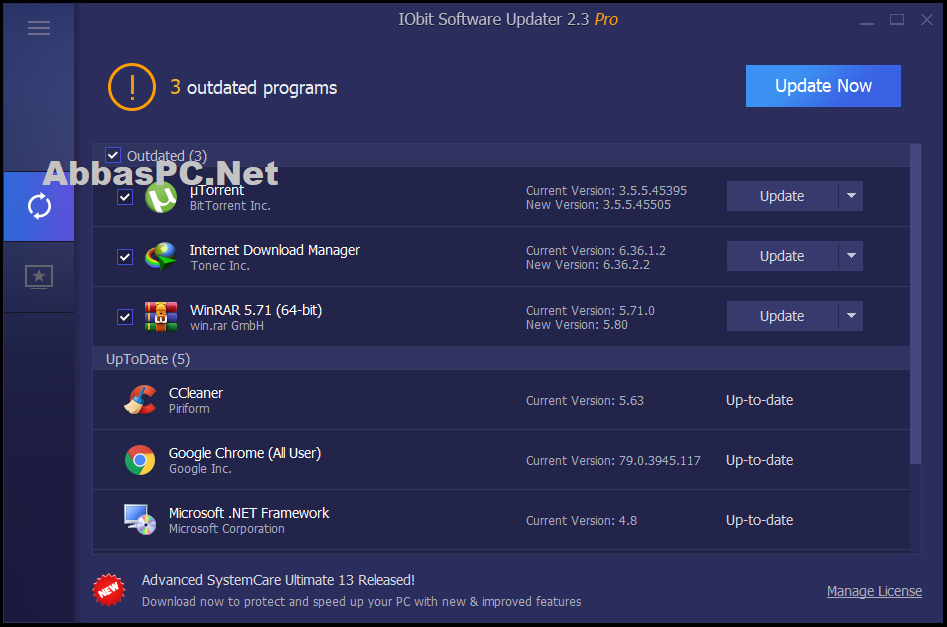Click the Update Now button

tap(823, 86)
